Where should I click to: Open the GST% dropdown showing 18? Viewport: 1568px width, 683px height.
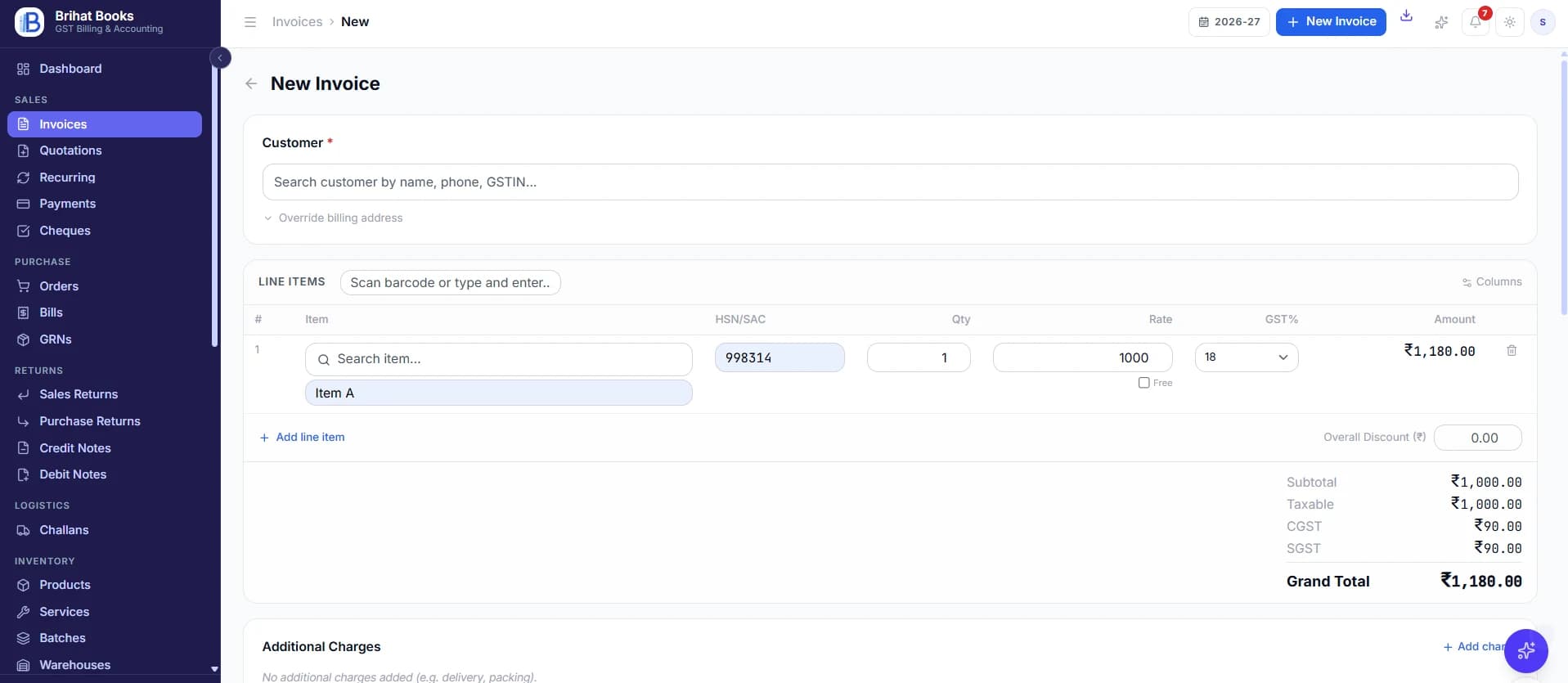click(1246, 357)
